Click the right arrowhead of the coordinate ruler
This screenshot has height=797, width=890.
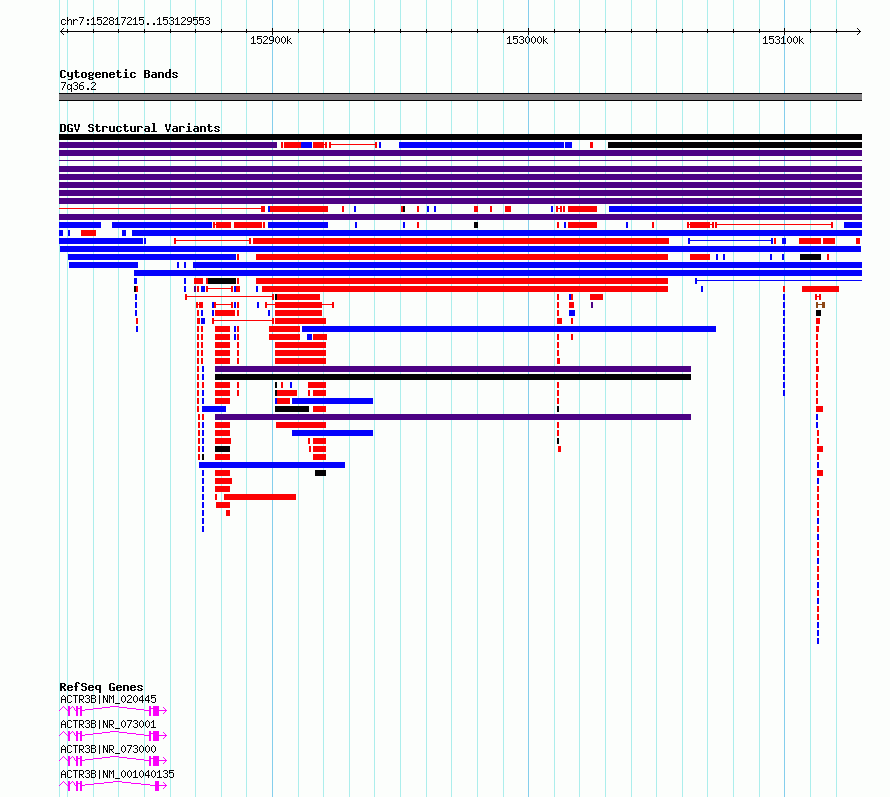(859, 31)
